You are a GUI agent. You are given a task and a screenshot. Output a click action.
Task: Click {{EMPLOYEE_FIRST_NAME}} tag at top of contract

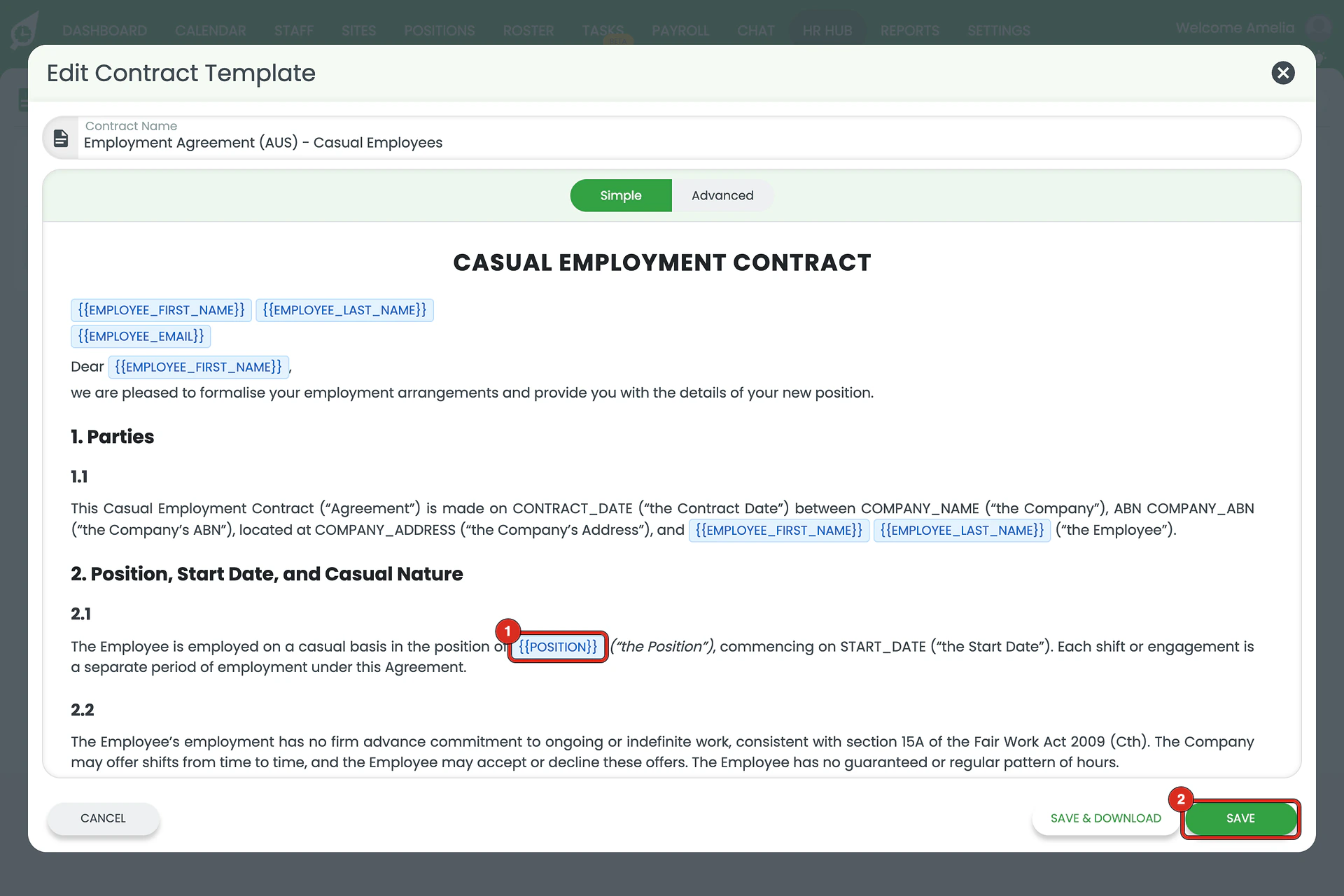tap(161, 310)
